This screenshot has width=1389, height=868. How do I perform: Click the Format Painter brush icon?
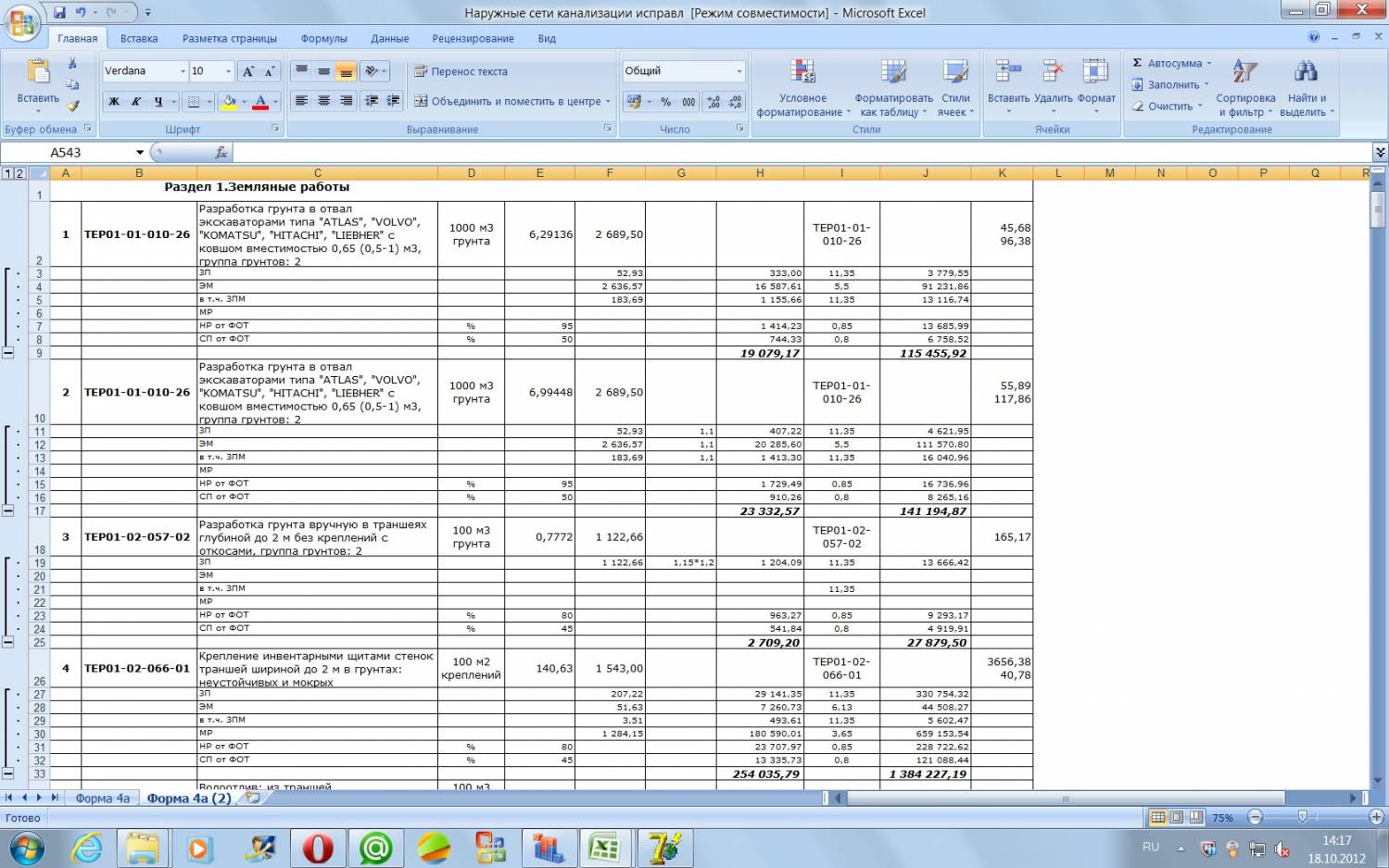(x=72, y=106)
